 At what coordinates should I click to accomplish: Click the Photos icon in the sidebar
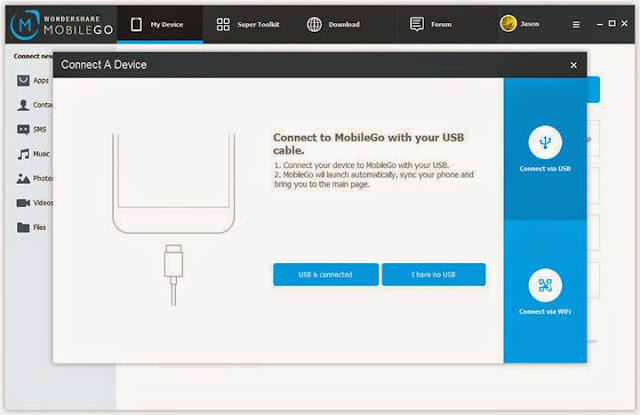[x=23, y=178]
